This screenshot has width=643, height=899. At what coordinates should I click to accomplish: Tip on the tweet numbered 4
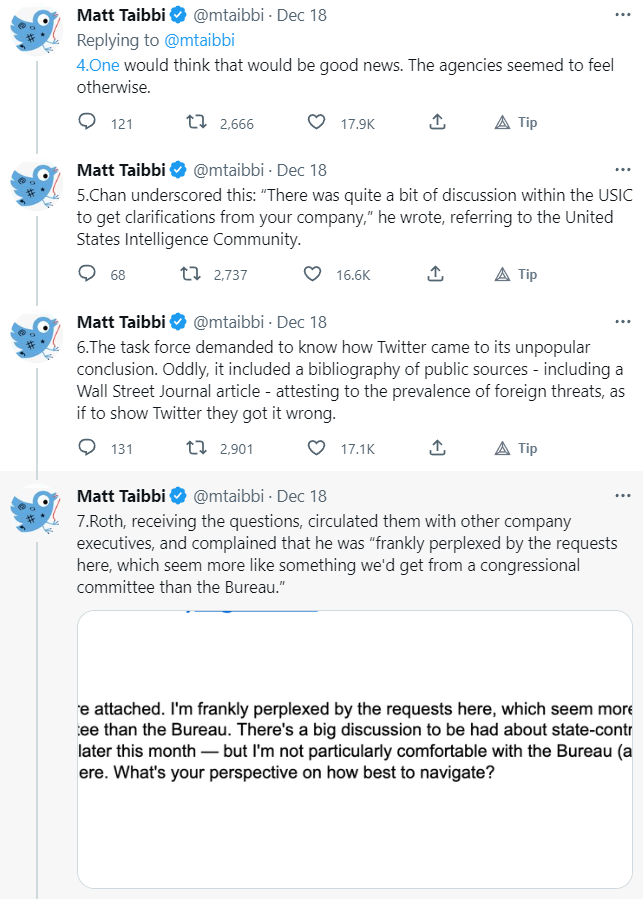pos(516,122)
